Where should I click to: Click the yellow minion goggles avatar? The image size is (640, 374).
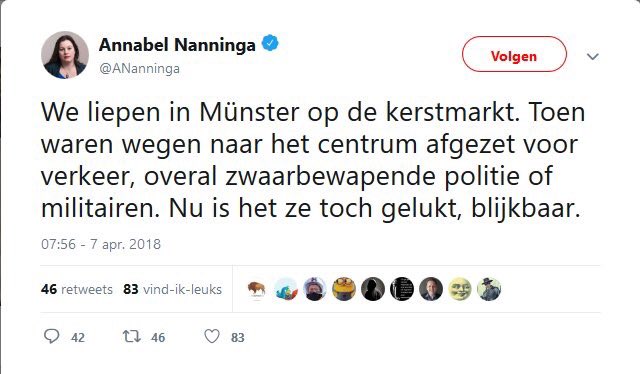(x=344, y=289)
